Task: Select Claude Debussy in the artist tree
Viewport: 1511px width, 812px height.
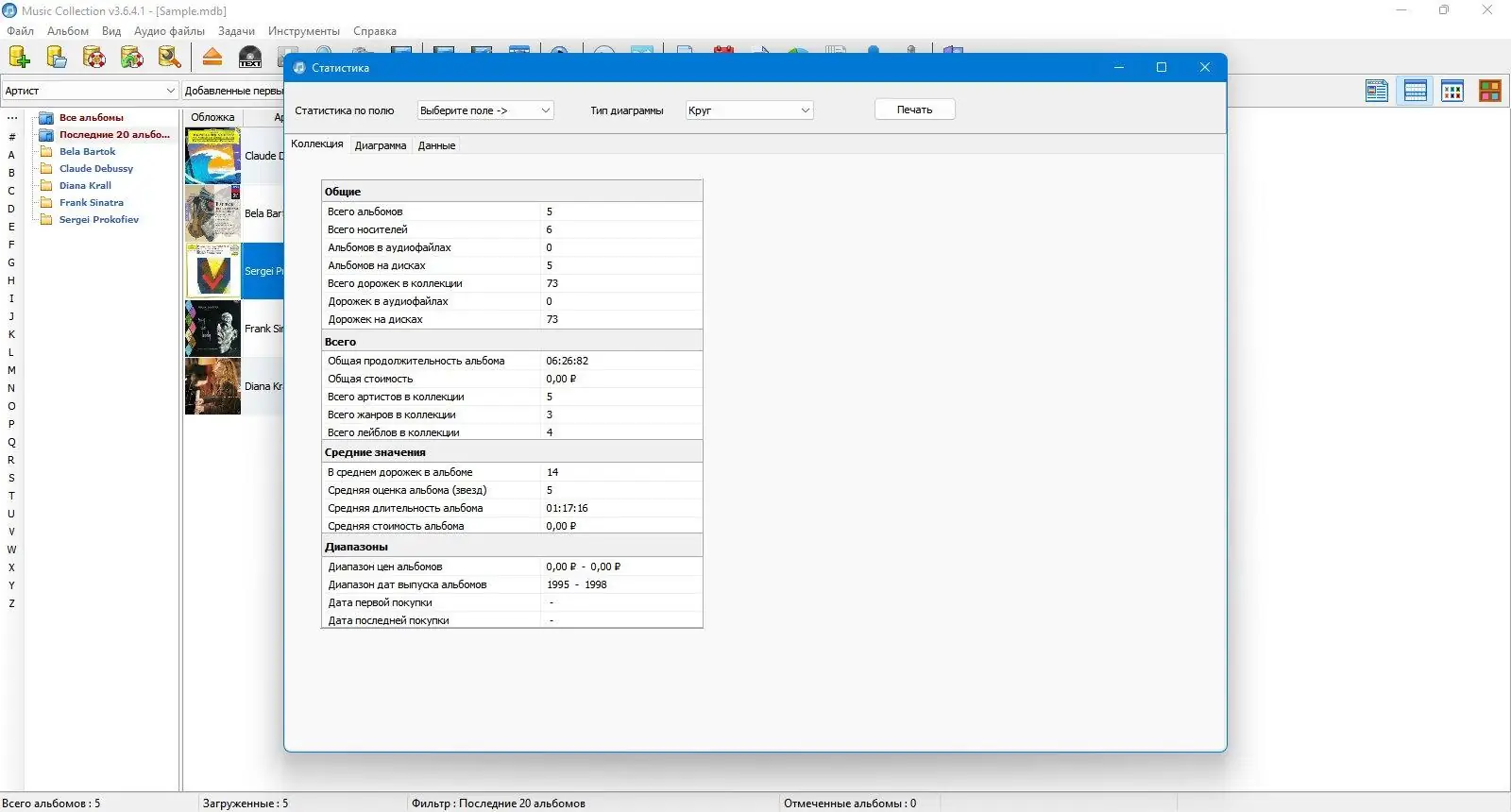Action: point(96,168)
